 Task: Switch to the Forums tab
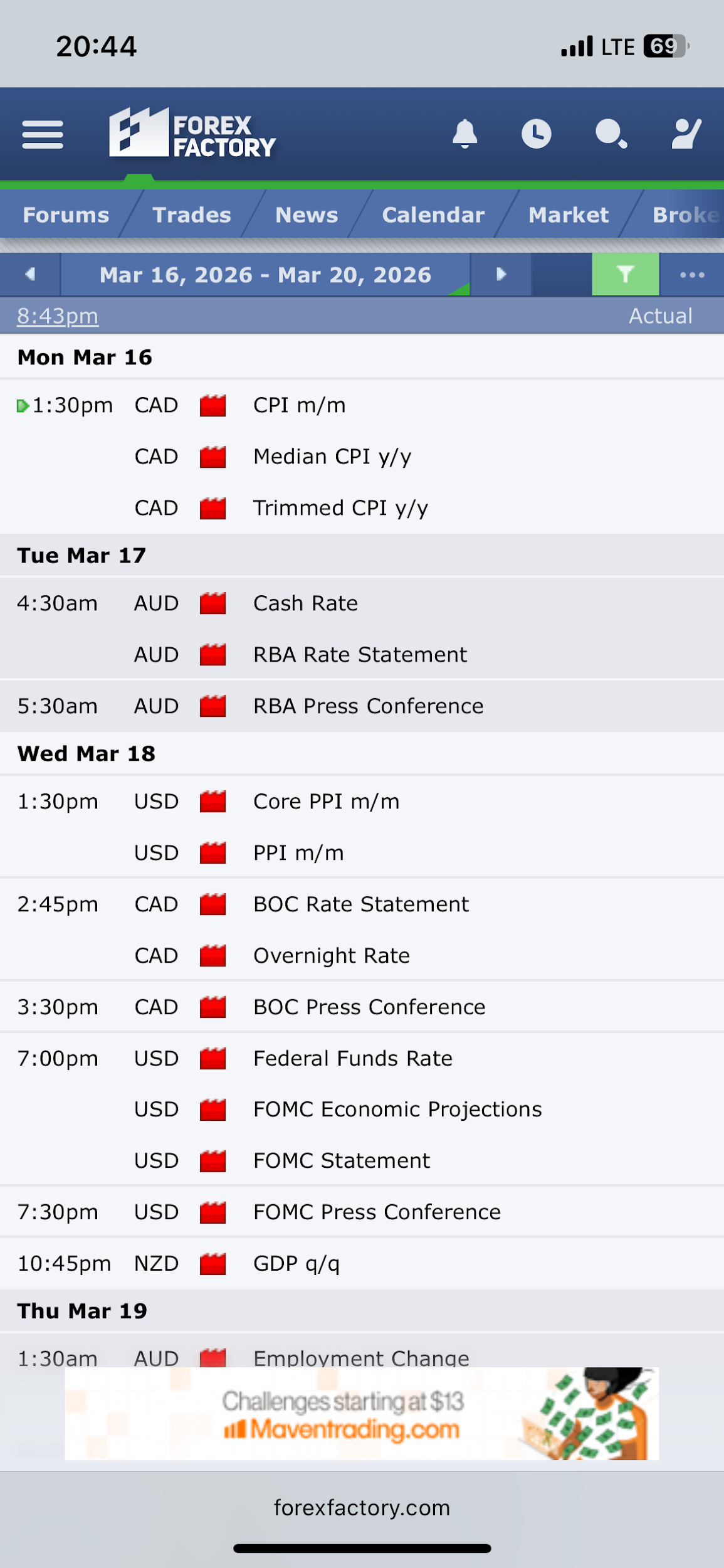66,215
